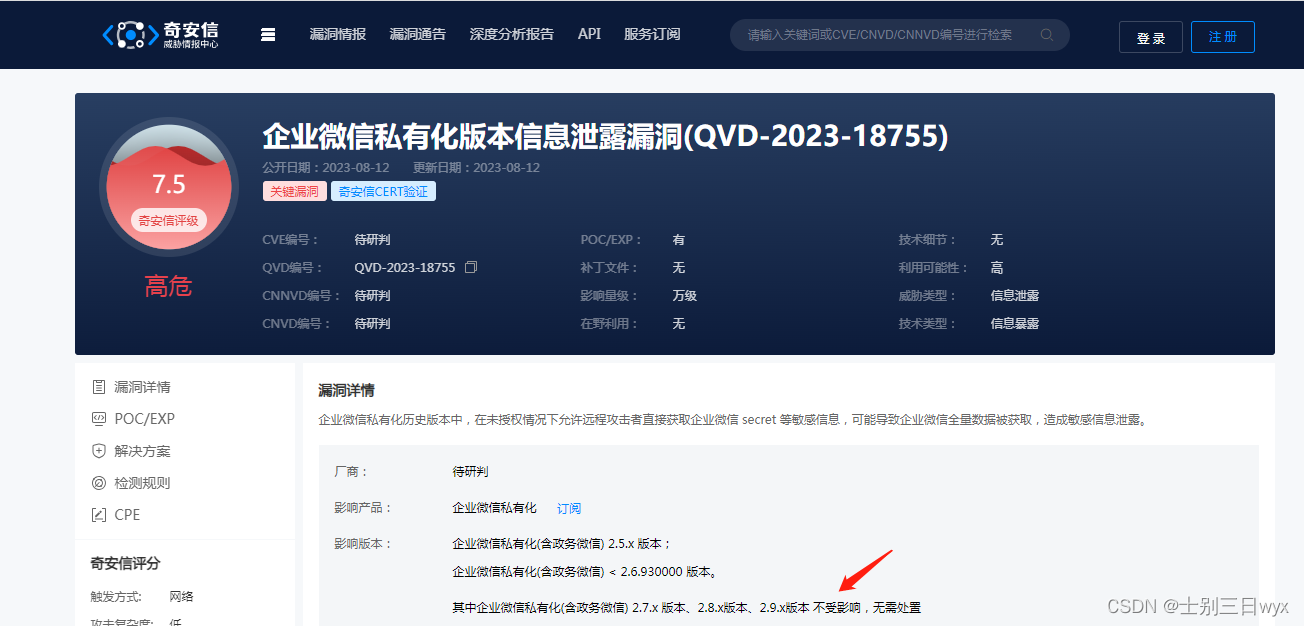Viewport: 1304px width, 626px height.
Task: Click the 检测规则 target icon
Action: pyautogui.click(x=99, y=483)
